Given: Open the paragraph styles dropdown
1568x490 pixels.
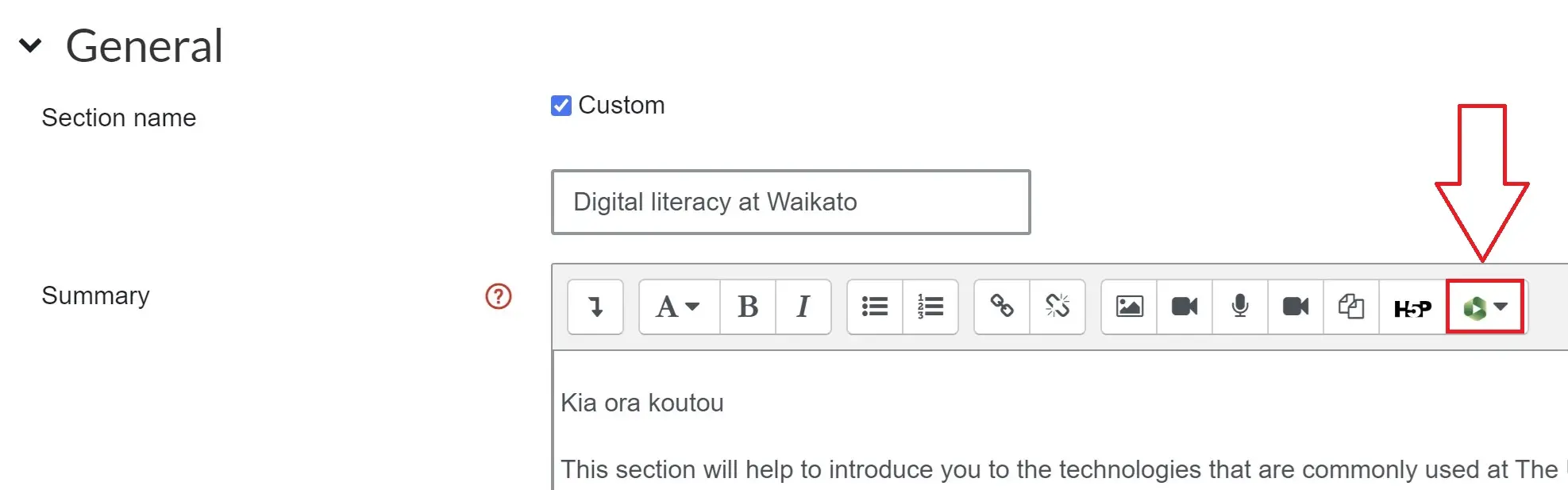Looking at the screenshot, I should pos(680,307).
